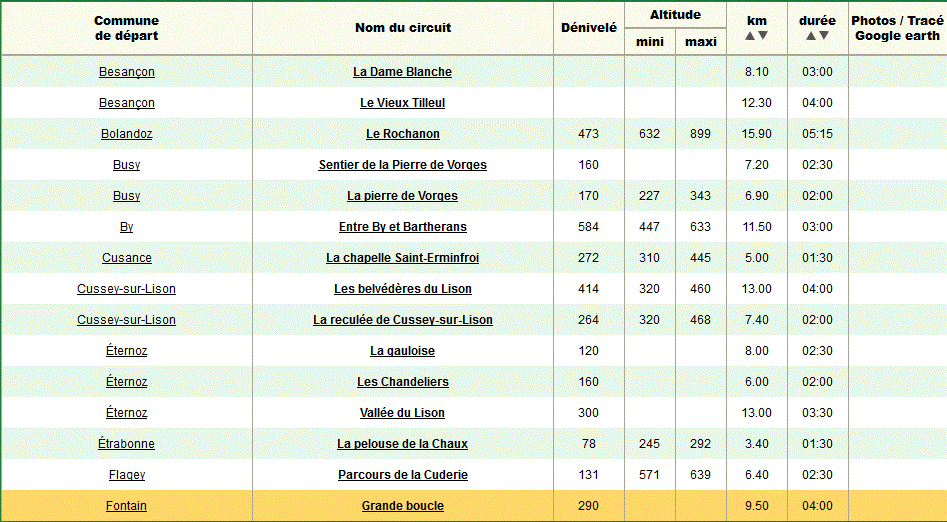
Task: Open the Le Vieux Tilleul circuit
Action: [402, 103]
